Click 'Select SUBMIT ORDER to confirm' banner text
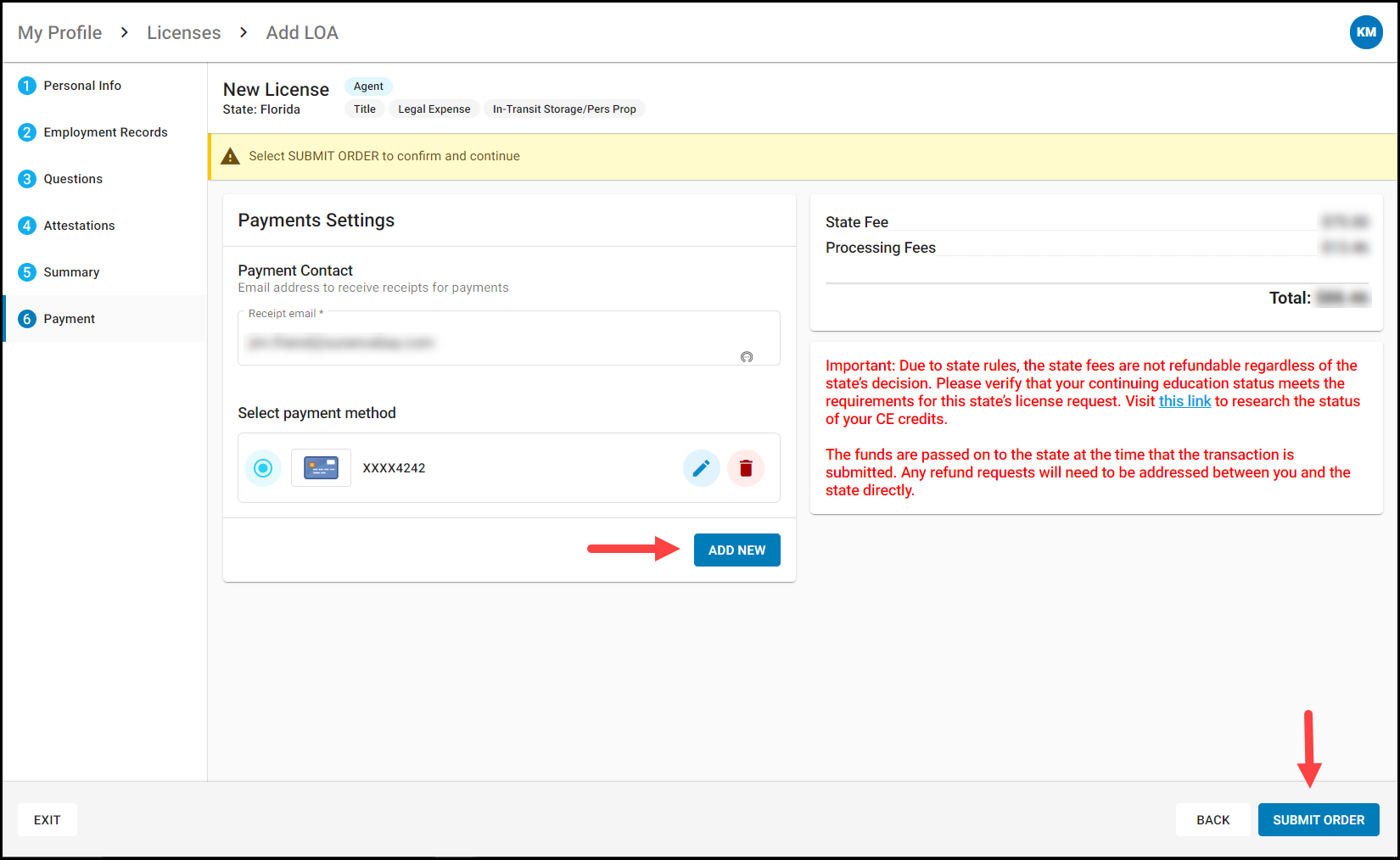The image size is (1400, 860). [x=384, y=156]
